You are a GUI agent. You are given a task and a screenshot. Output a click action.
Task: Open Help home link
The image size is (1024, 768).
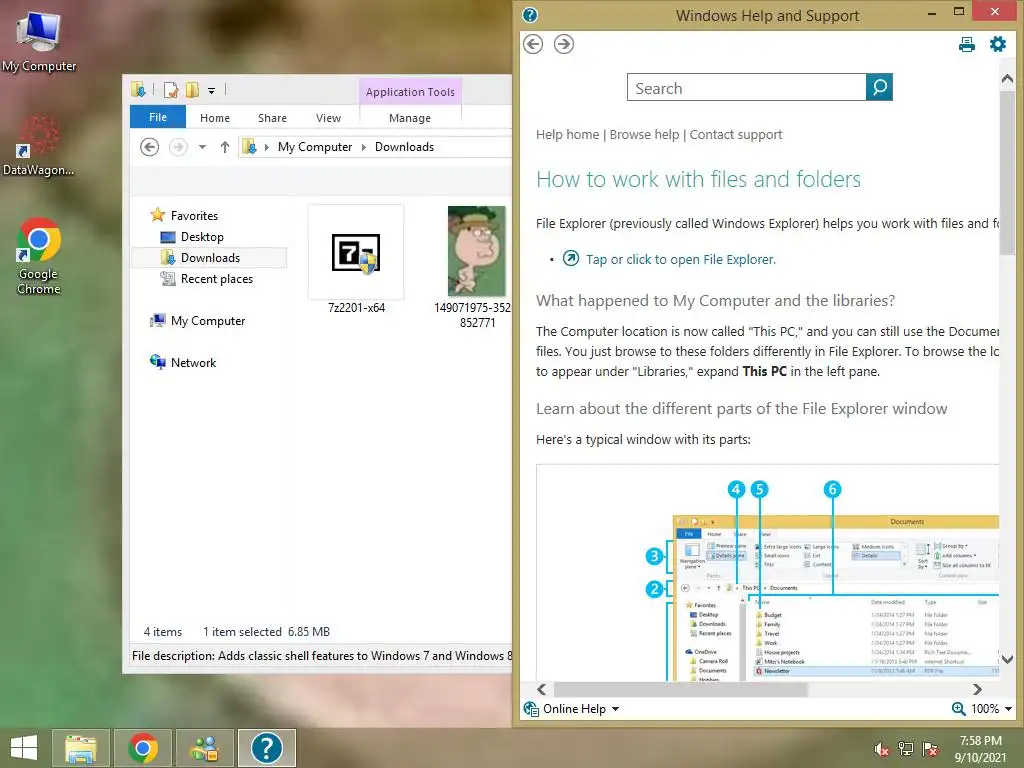(x=568, y=135)
